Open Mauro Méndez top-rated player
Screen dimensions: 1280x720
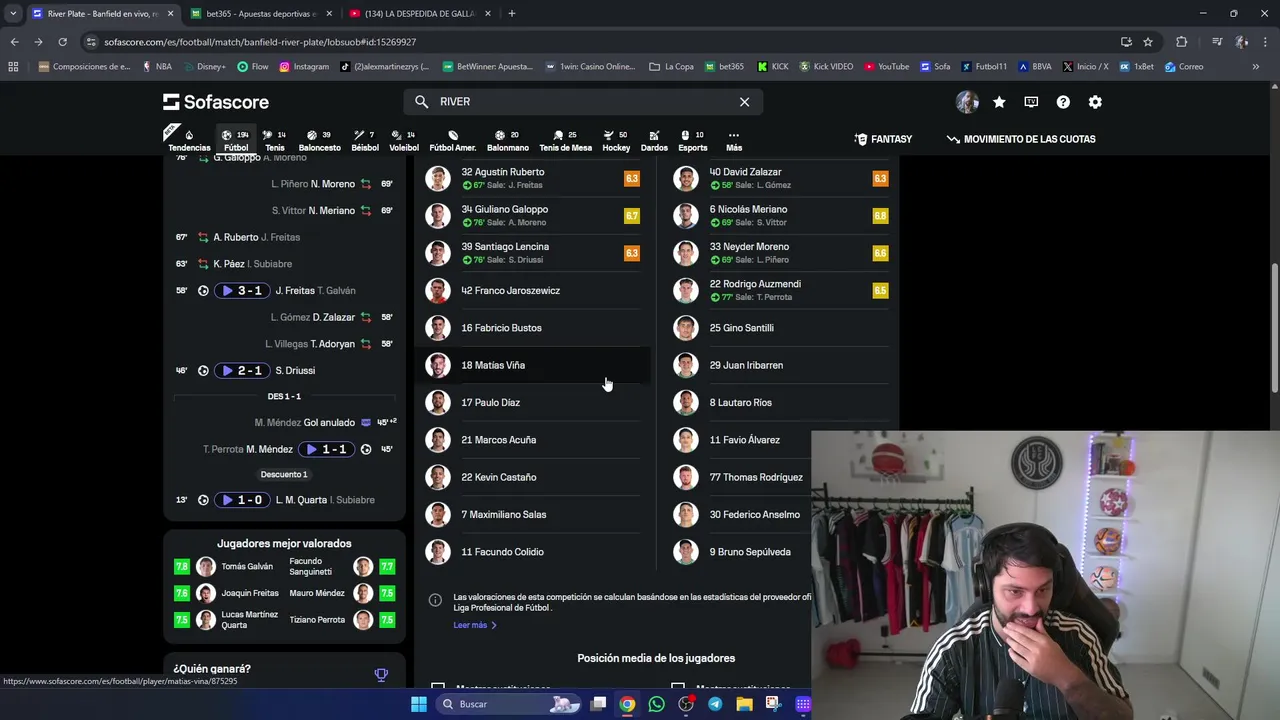341,594
